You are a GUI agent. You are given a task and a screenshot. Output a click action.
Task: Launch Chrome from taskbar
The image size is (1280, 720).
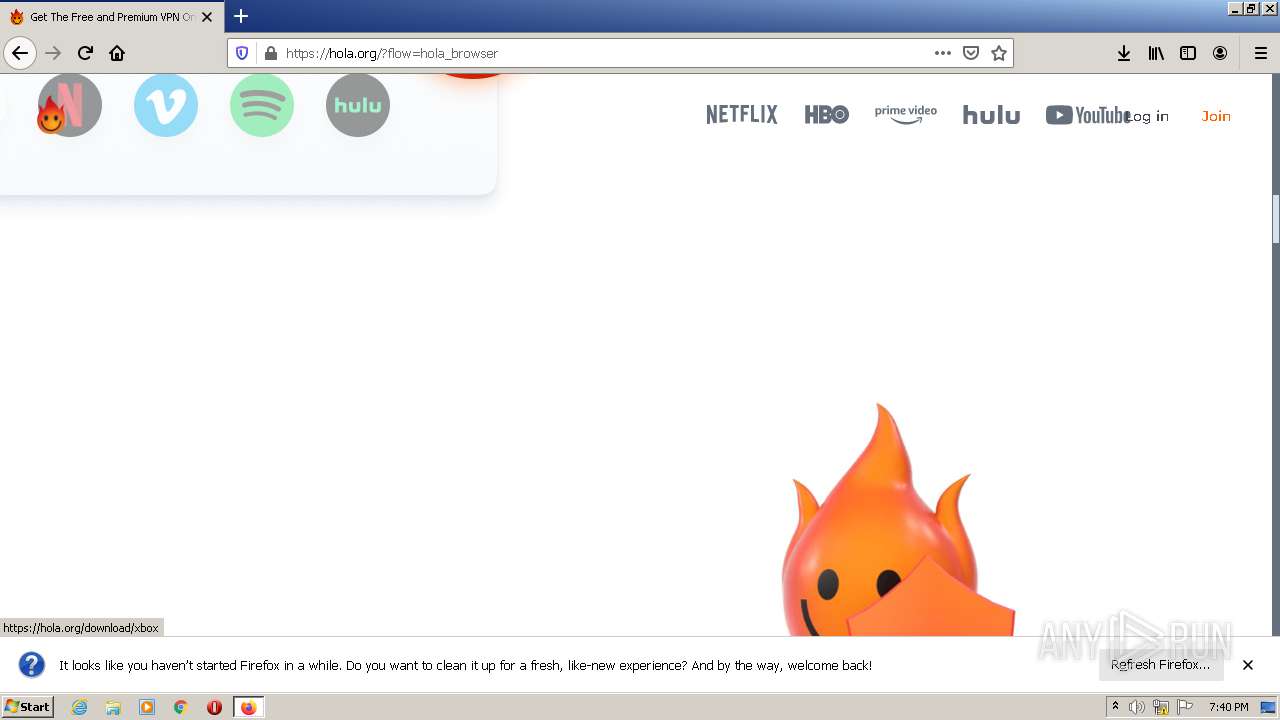click(x=181, y=707)
